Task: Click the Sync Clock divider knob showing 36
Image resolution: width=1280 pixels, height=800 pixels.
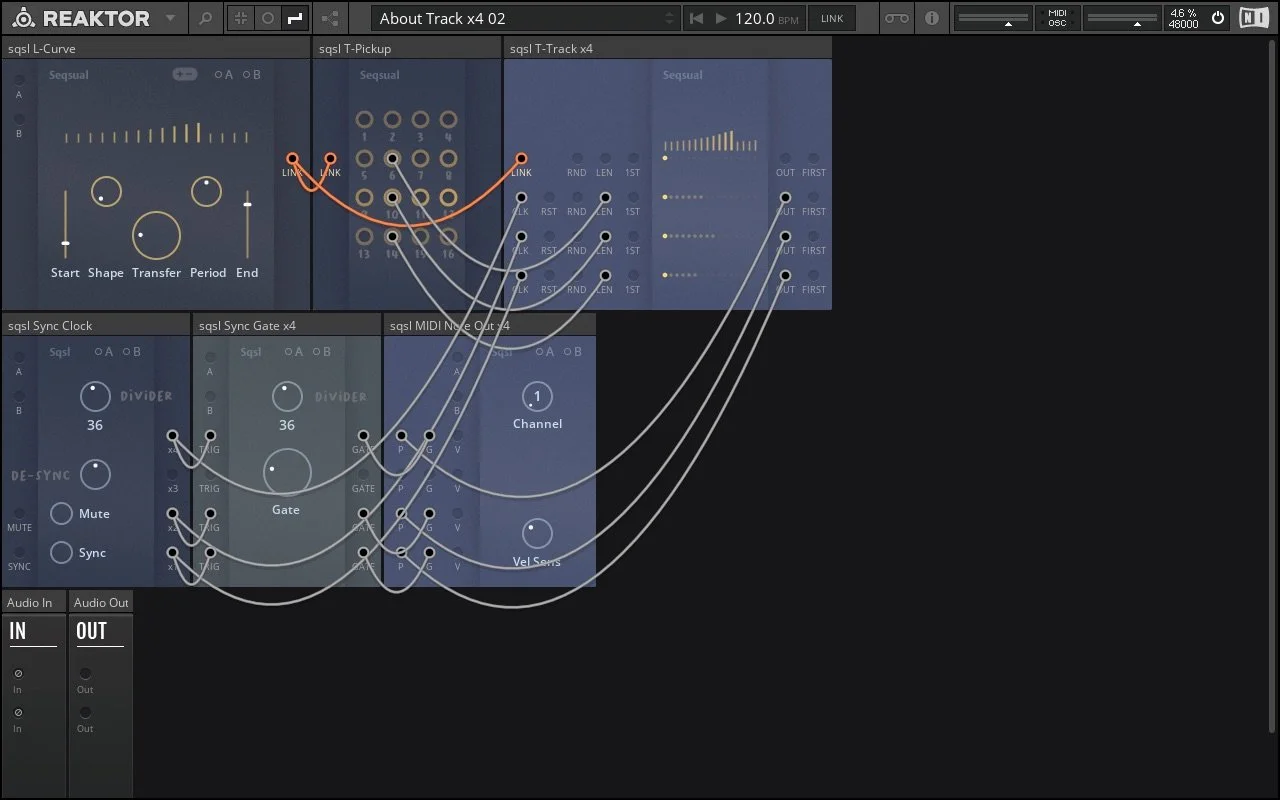Action: pos(95,397)
